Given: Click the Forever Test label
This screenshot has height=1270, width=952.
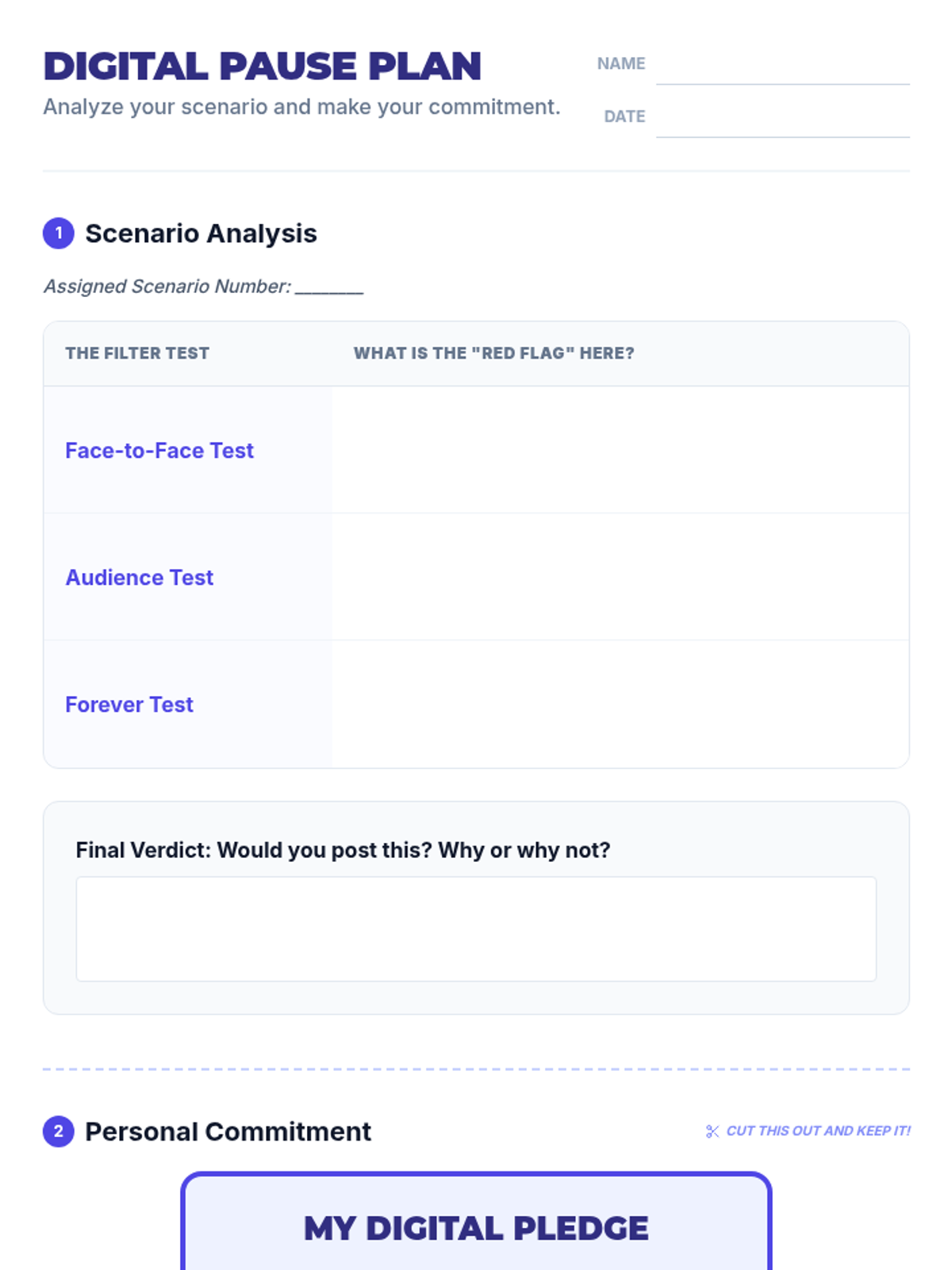Looking at the screenshot, I should coord(129,705).
